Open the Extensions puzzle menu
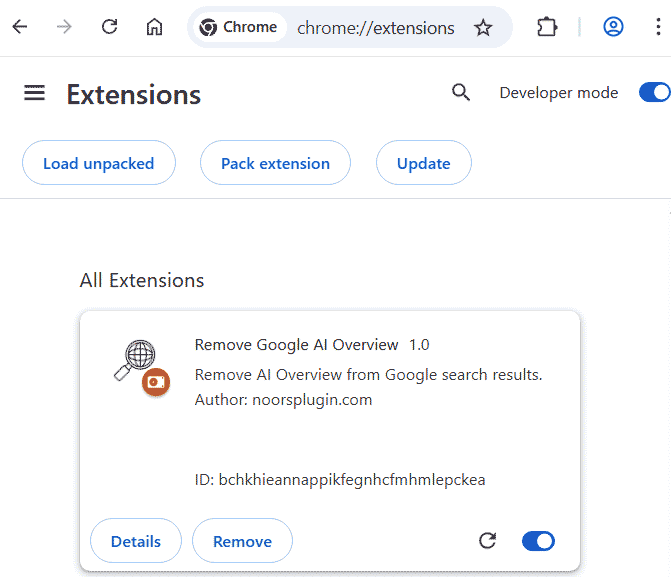Screen dimensions: 671x577 tap(547, 27)
